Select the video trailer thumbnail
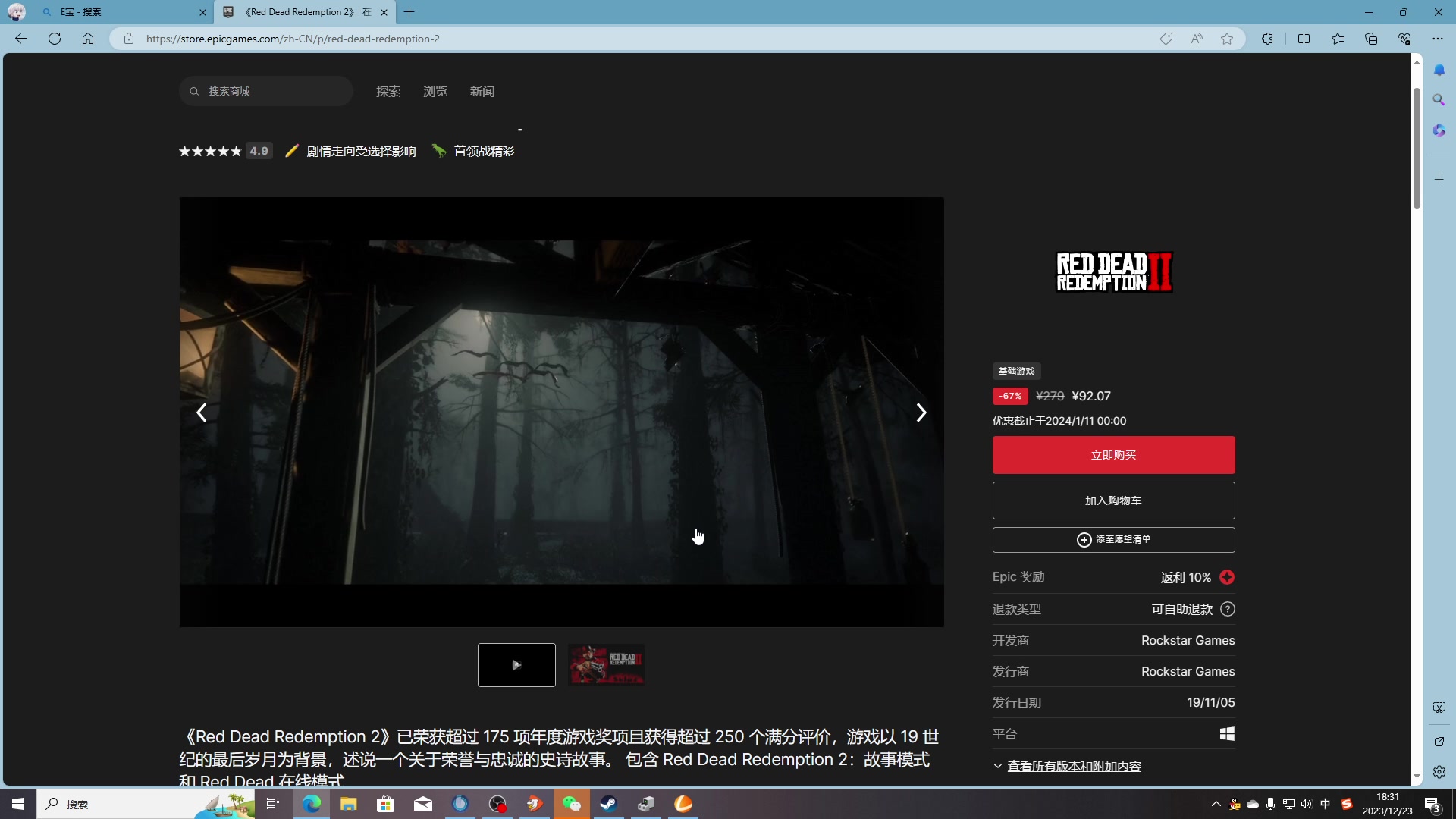 (516, 665)
